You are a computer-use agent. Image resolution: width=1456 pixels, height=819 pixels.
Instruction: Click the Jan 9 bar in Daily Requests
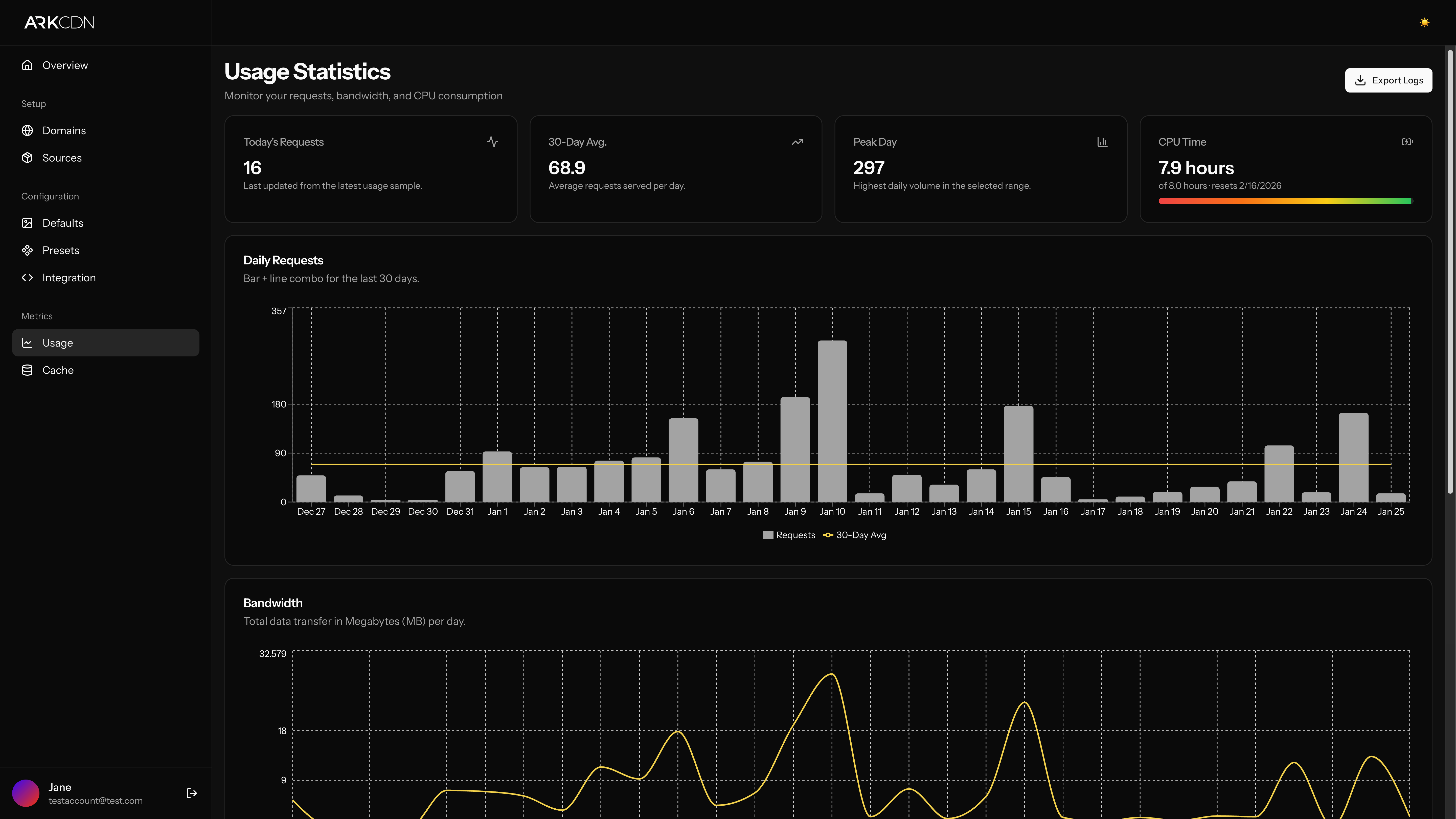tap(795, 449)
